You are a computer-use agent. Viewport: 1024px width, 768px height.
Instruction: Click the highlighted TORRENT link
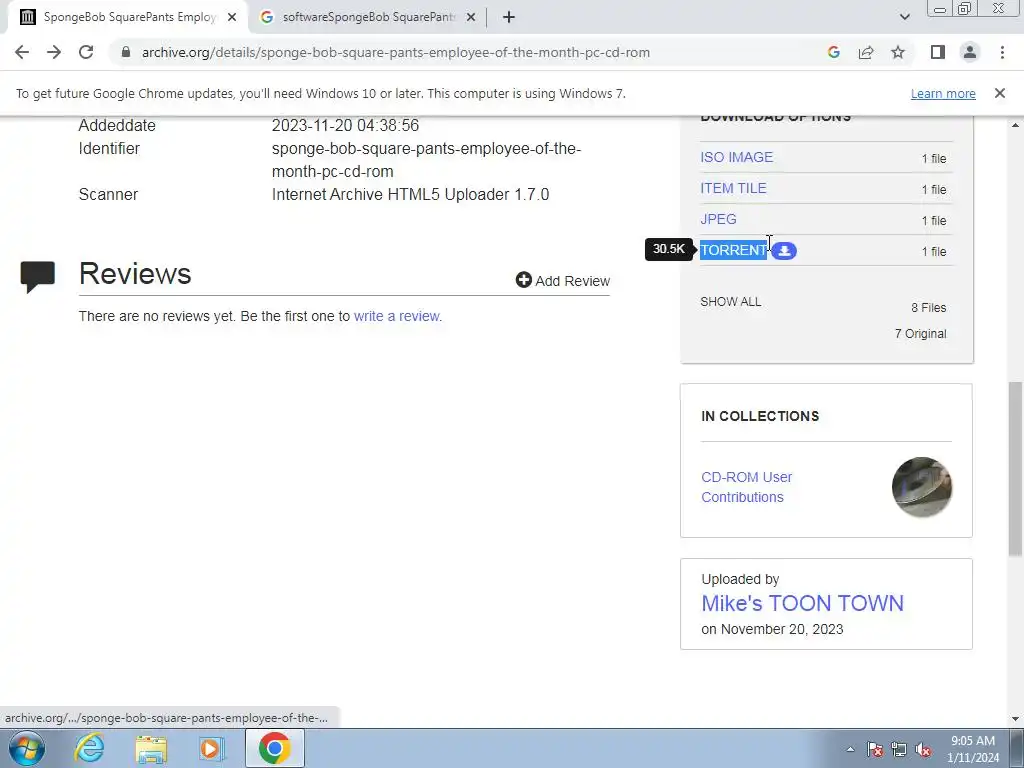[x=733, y=250]
